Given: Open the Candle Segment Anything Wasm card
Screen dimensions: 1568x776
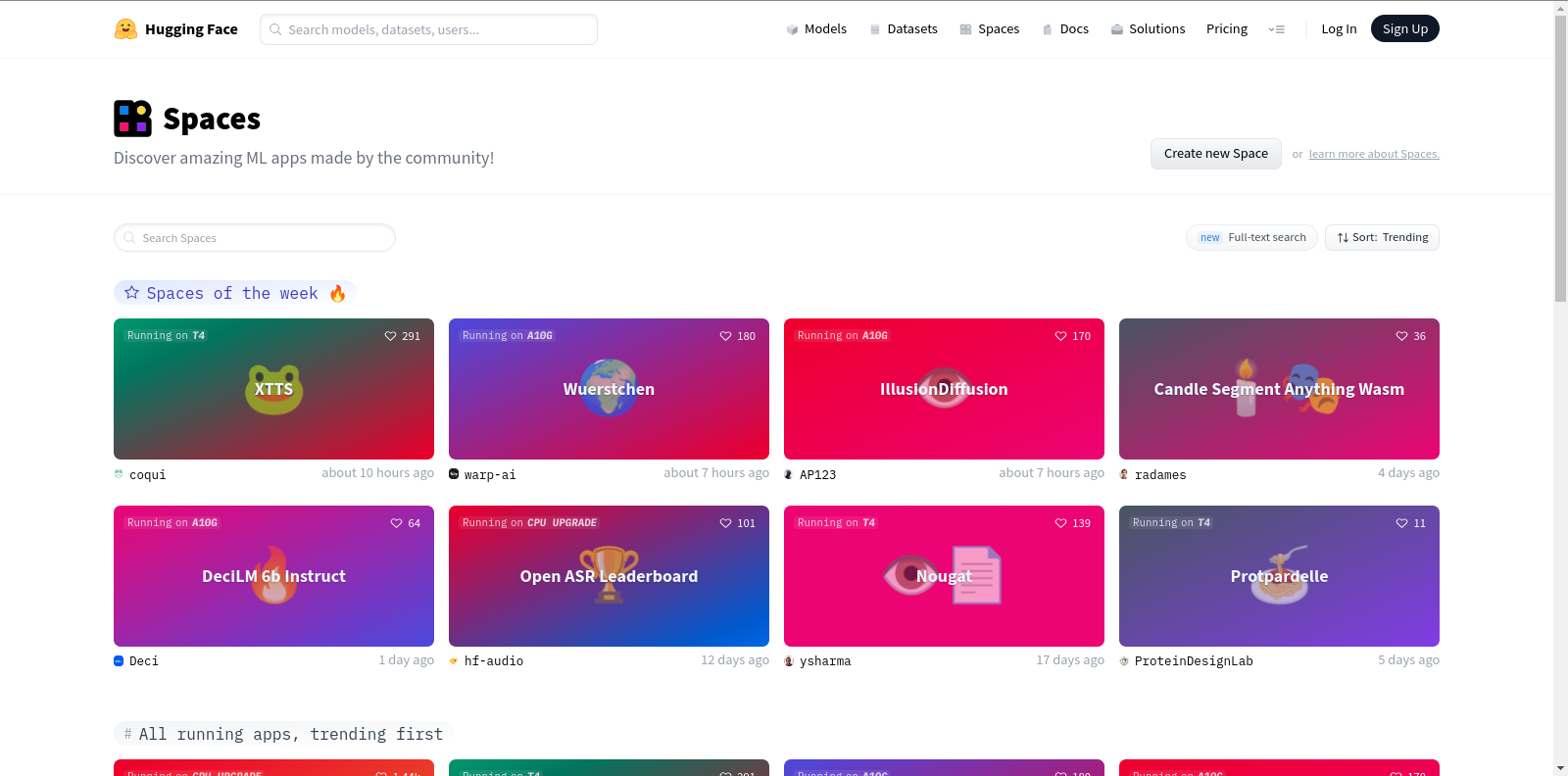Looking at the screenshot, I should tap(1279, 389).
